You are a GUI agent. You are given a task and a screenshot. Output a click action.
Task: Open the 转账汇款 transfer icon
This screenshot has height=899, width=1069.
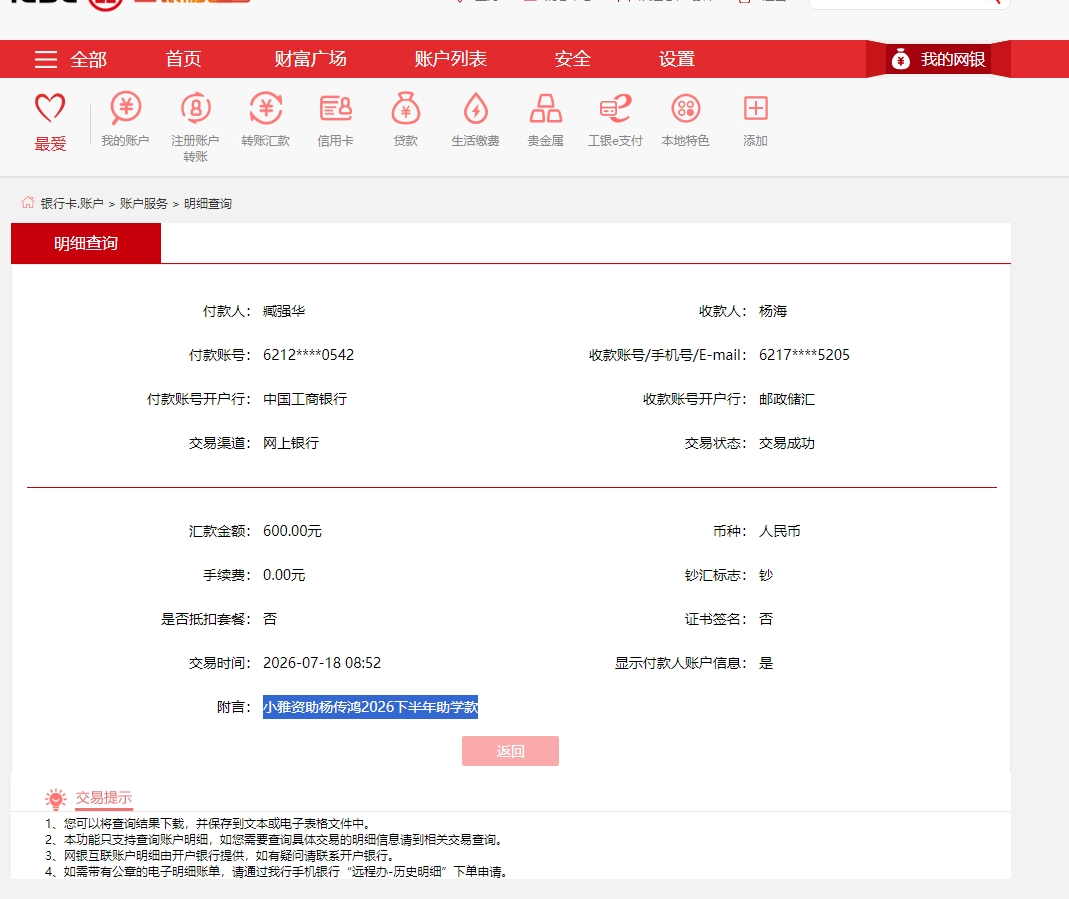point(265,108)
